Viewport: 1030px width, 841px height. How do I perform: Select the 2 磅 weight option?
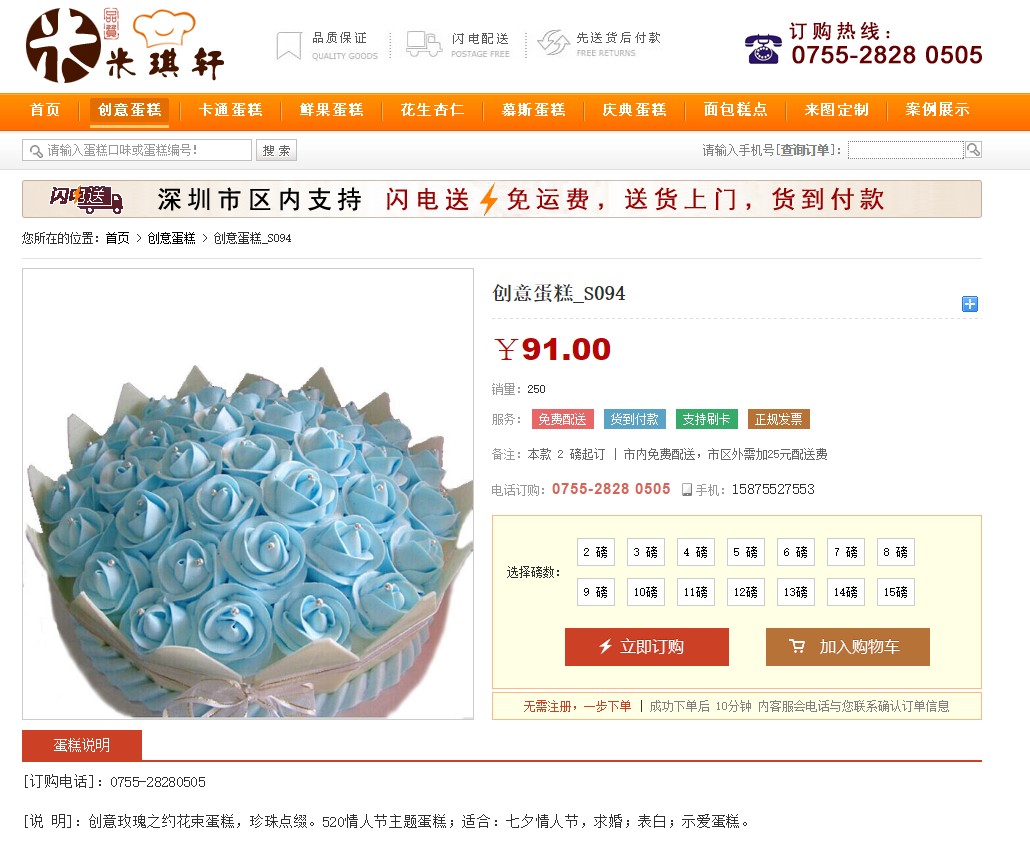click(x=596, y=552)
